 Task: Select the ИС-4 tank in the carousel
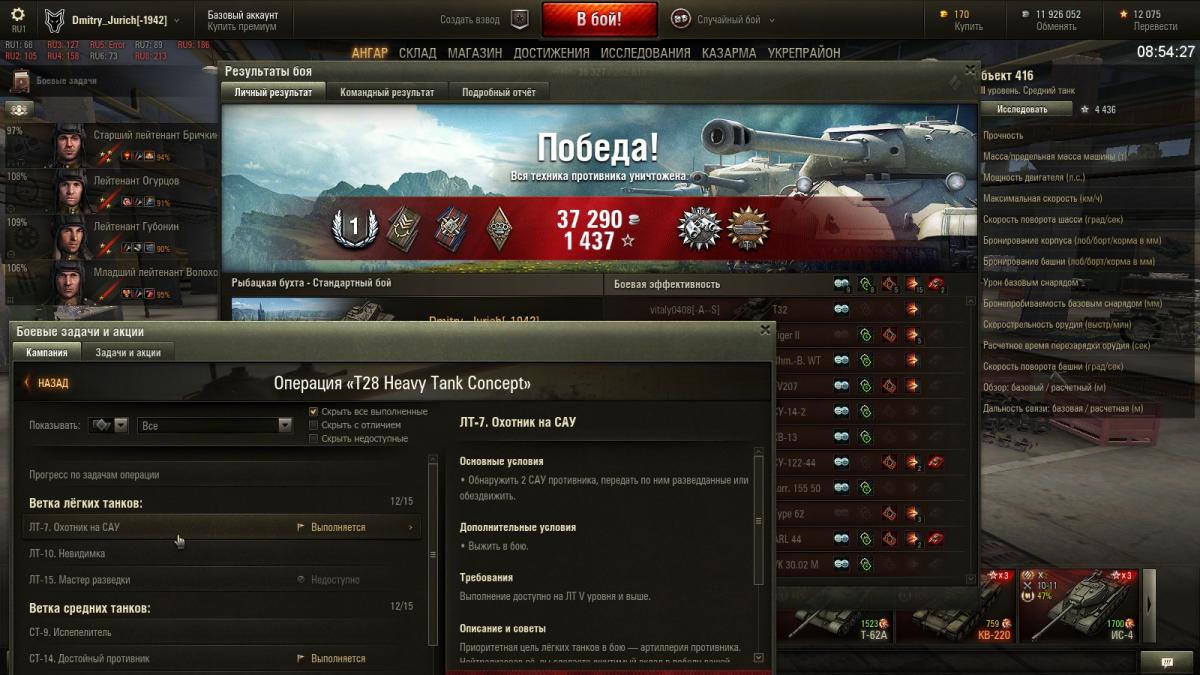[x=1084, y=606]
